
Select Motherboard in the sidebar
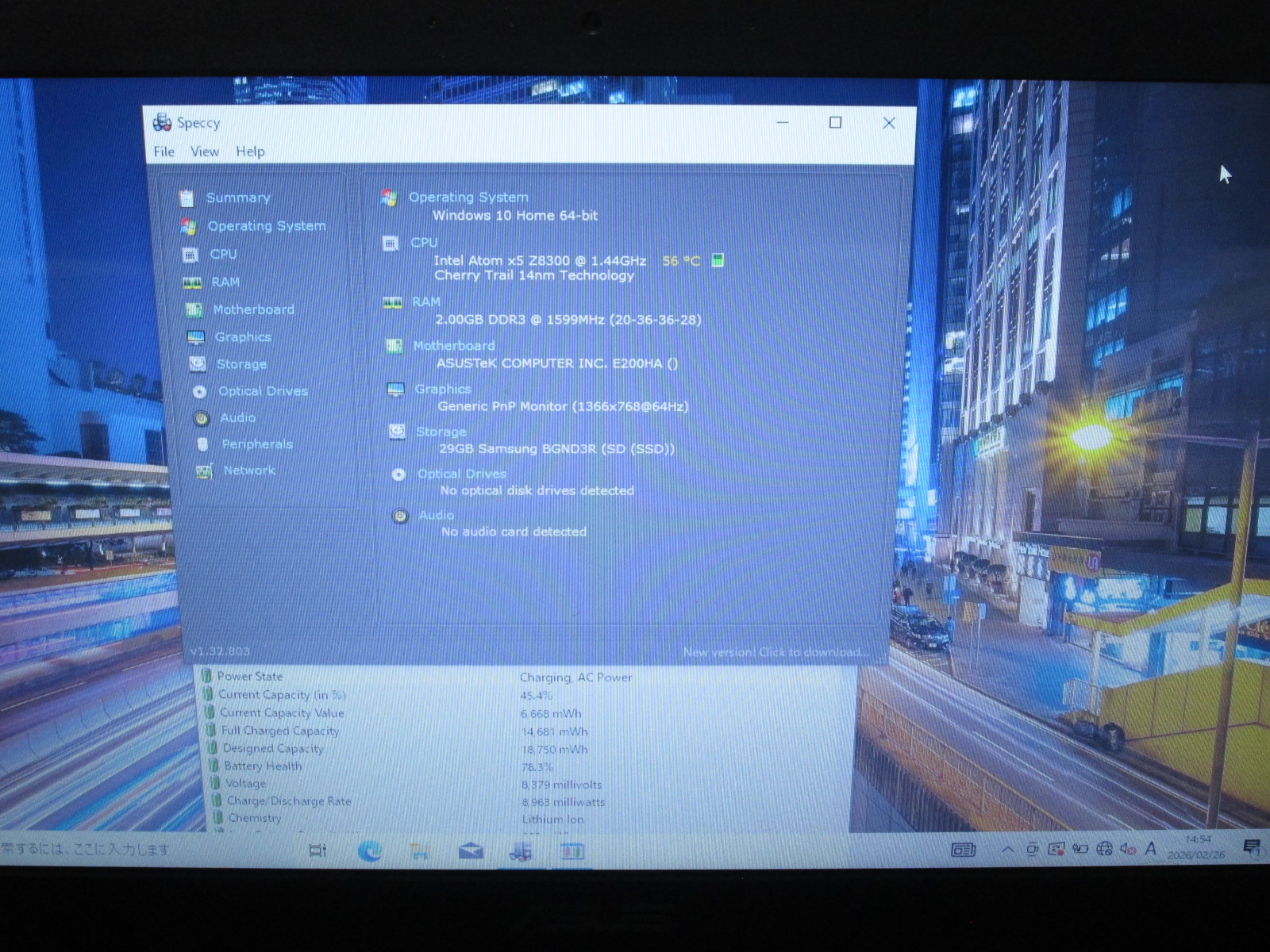[252, 309]
